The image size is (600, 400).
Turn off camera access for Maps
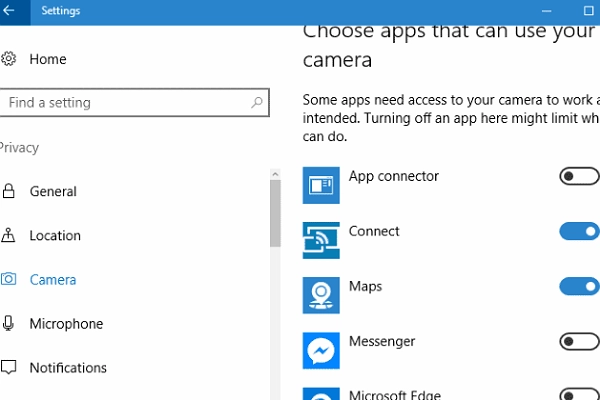point(579,286)
